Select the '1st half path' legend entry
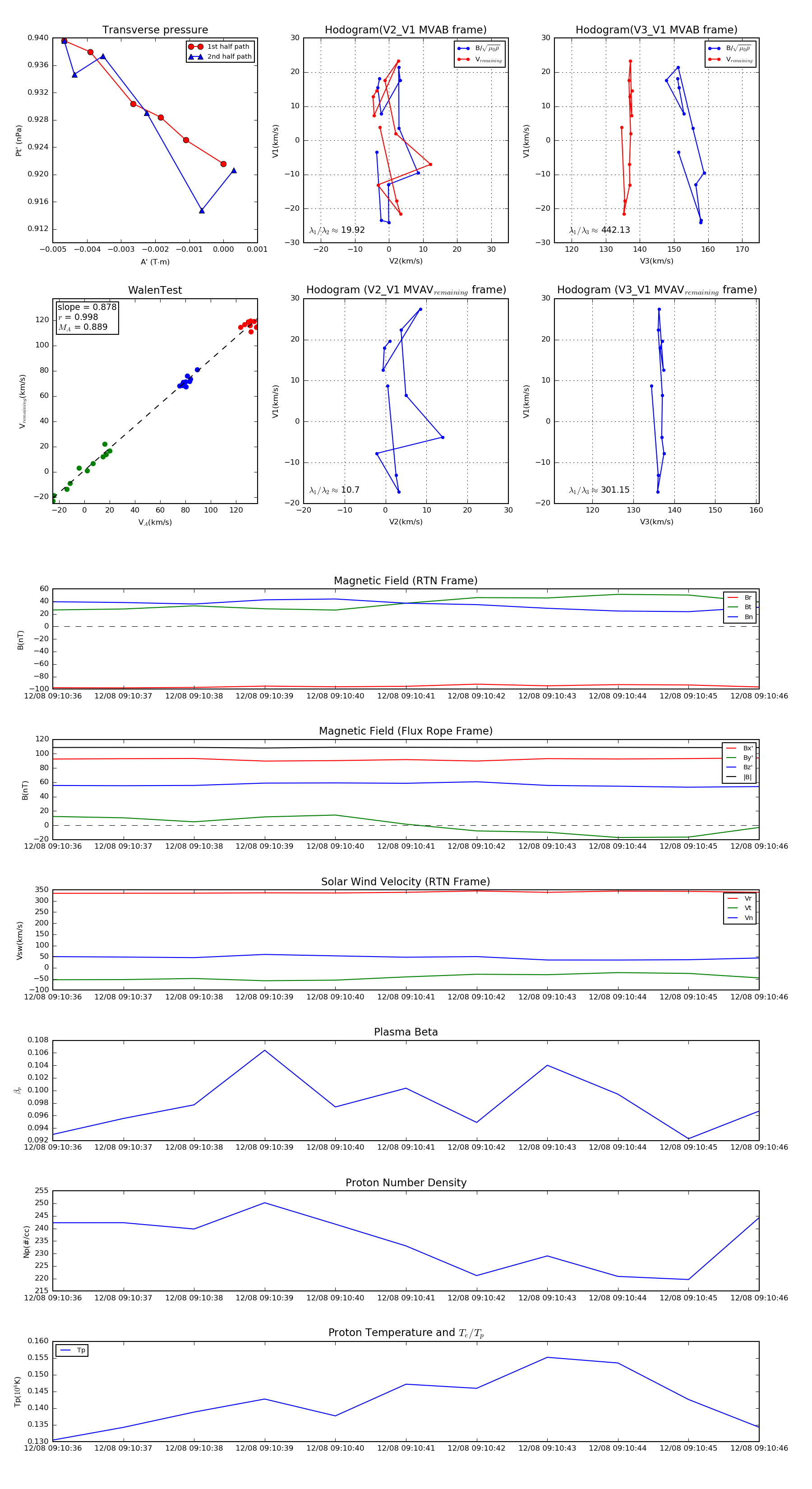 pyautogui.click(x=220, y=47)
